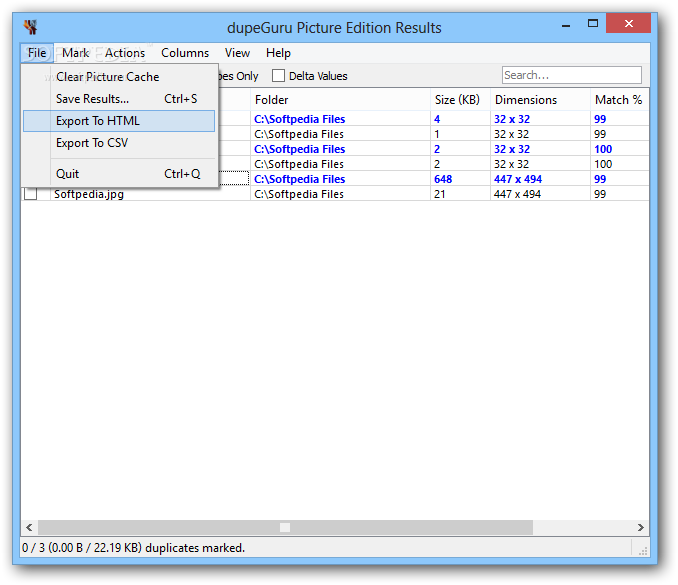
Task: Click the duplicates marked status bar text
Action: pyautogui.click(x=133, y=548)
